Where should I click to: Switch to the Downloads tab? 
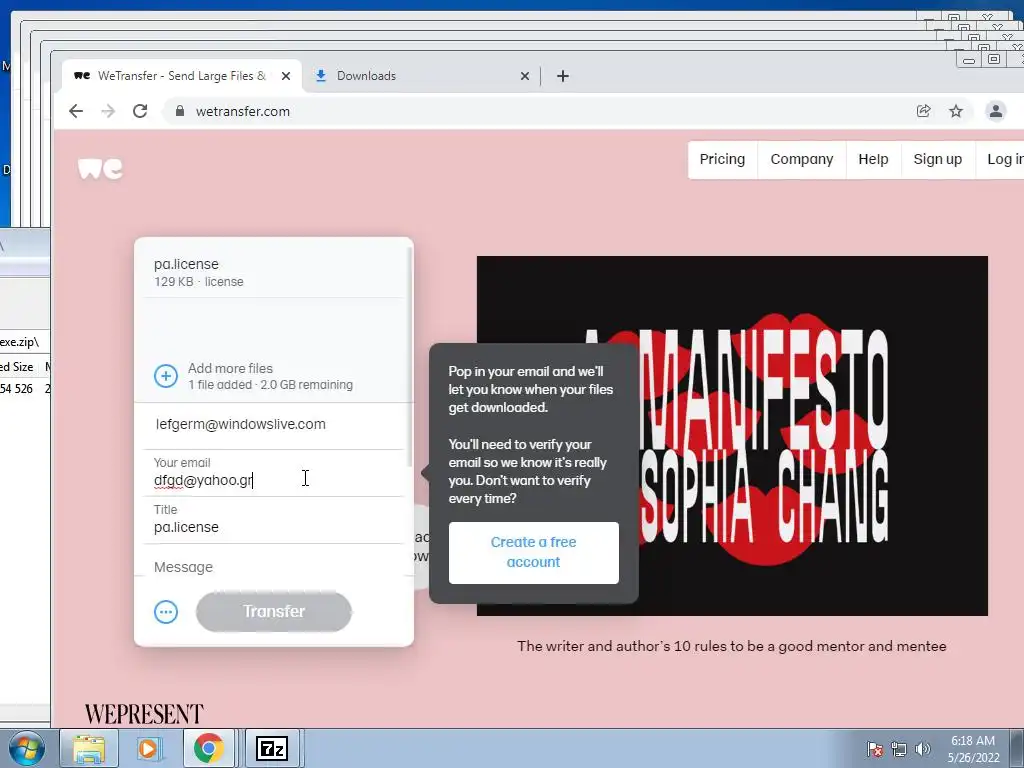(x=421, y=76)
